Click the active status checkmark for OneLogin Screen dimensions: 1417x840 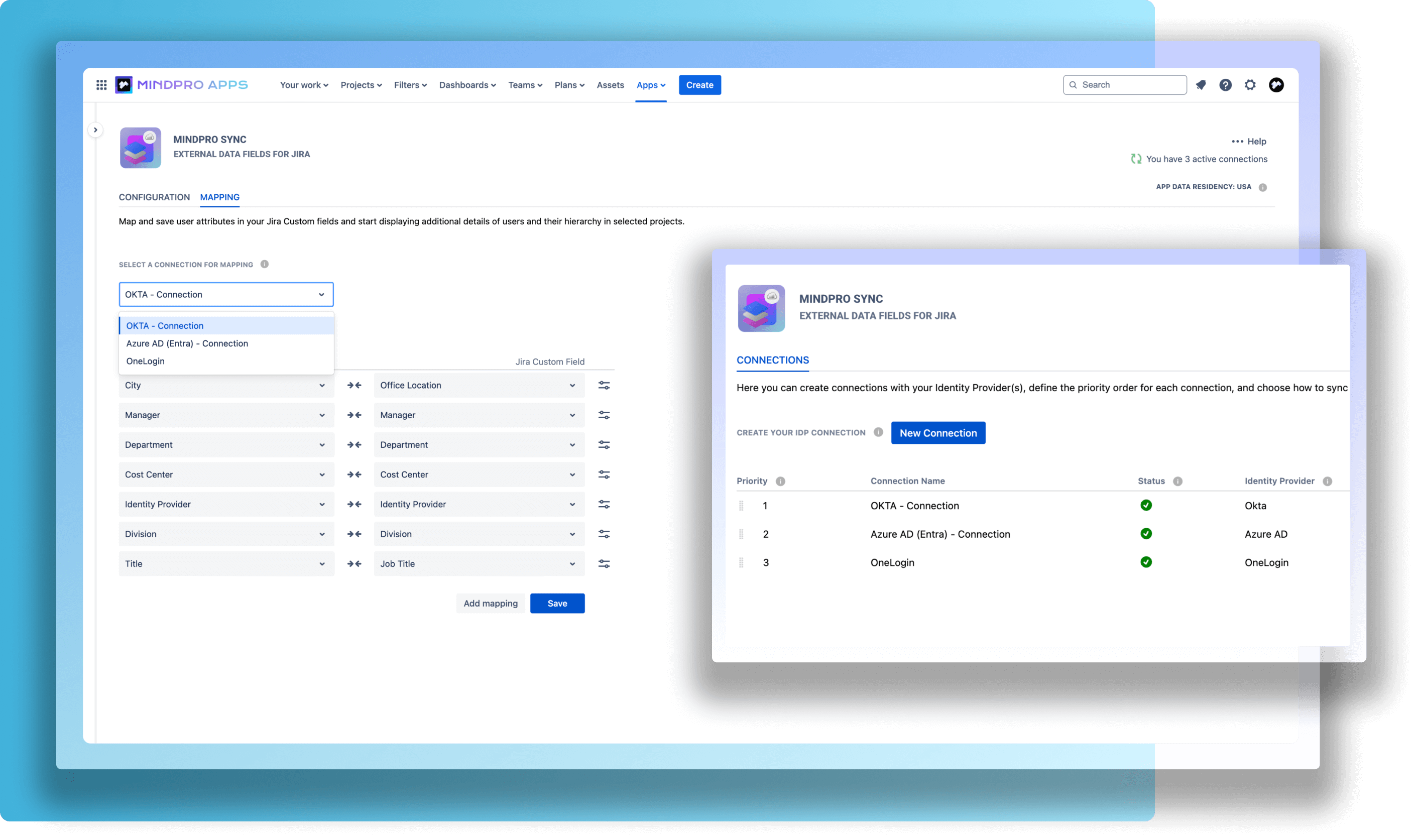1146,561
